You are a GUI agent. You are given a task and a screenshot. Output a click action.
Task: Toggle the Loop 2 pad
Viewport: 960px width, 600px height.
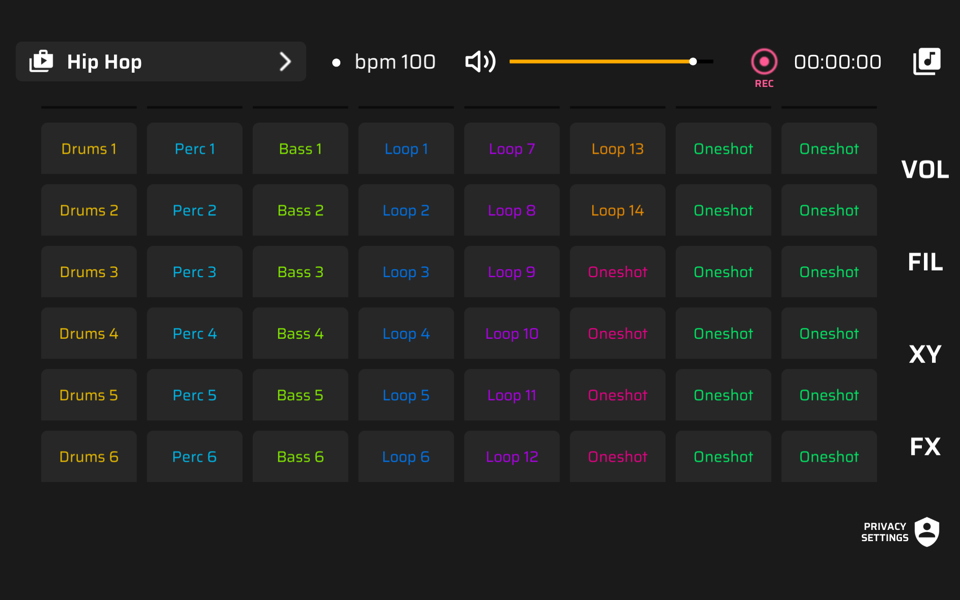click(406, 211)
